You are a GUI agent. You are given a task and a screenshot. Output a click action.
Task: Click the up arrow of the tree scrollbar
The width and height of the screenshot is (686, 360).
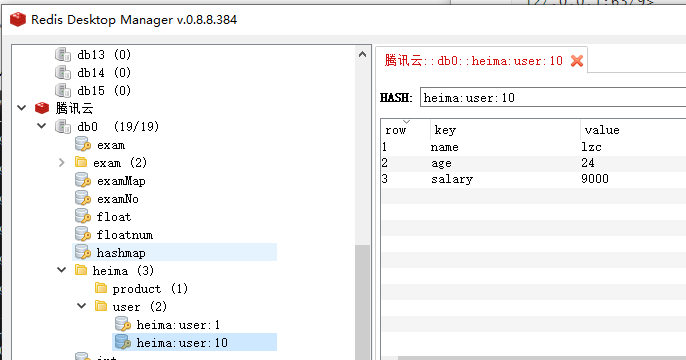(362, 55)
